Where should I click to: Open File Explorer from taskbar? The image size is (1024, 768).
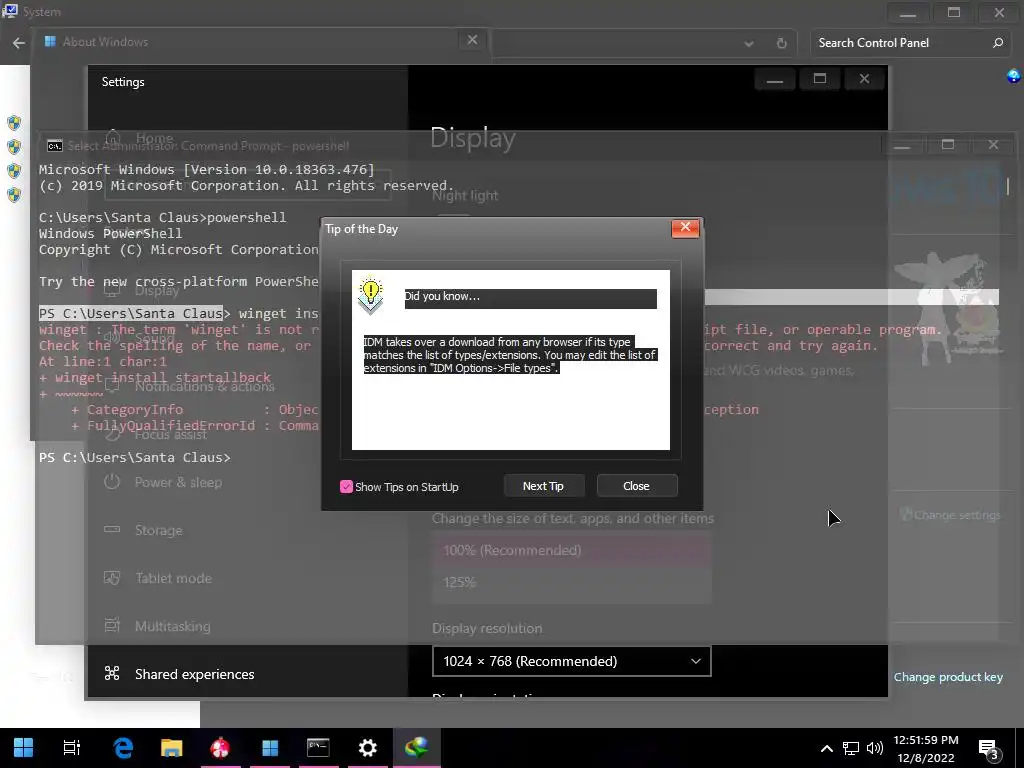click(x=172, y=747)
